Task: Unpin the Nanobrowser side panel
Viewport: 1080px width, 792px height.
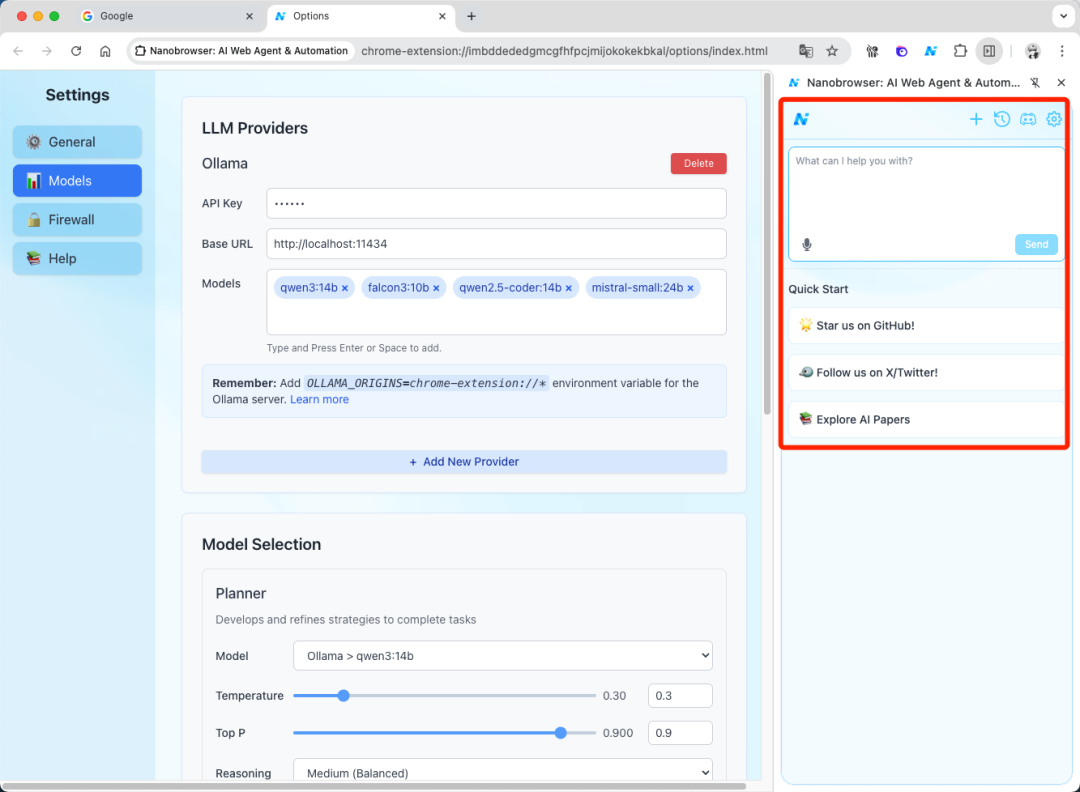Action: point(1035,83)
